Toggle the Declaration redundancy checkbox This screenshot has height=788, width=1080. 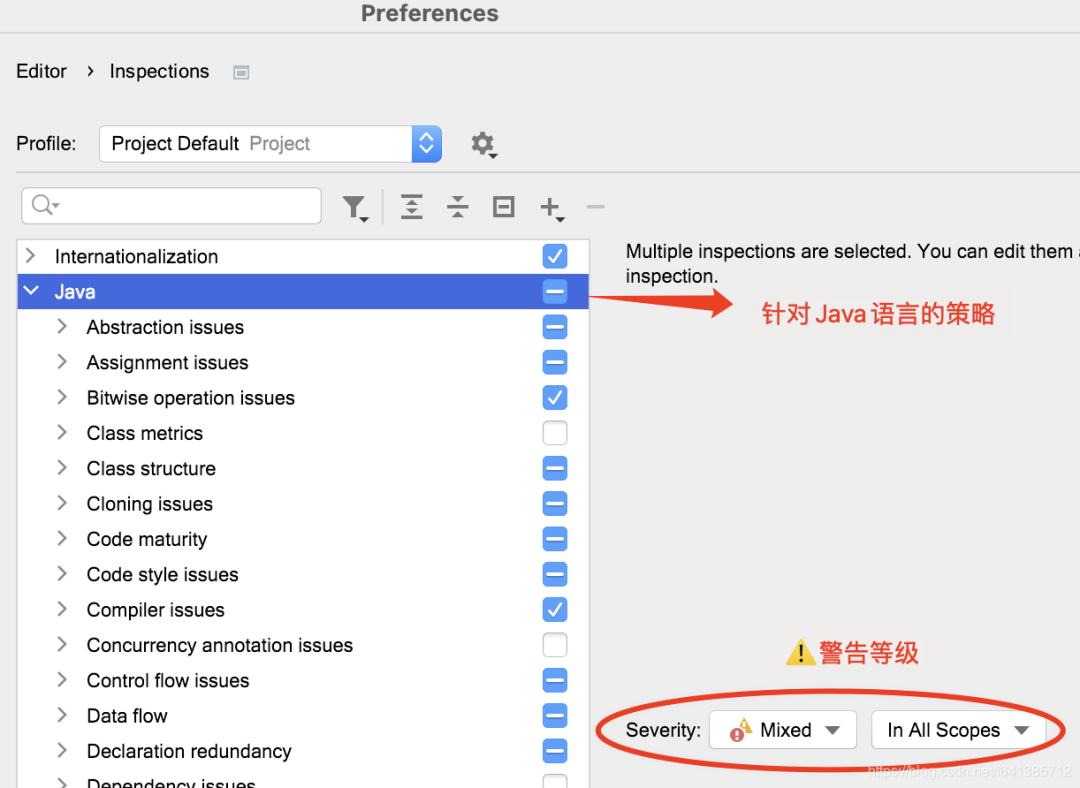(x=554, y=751)
